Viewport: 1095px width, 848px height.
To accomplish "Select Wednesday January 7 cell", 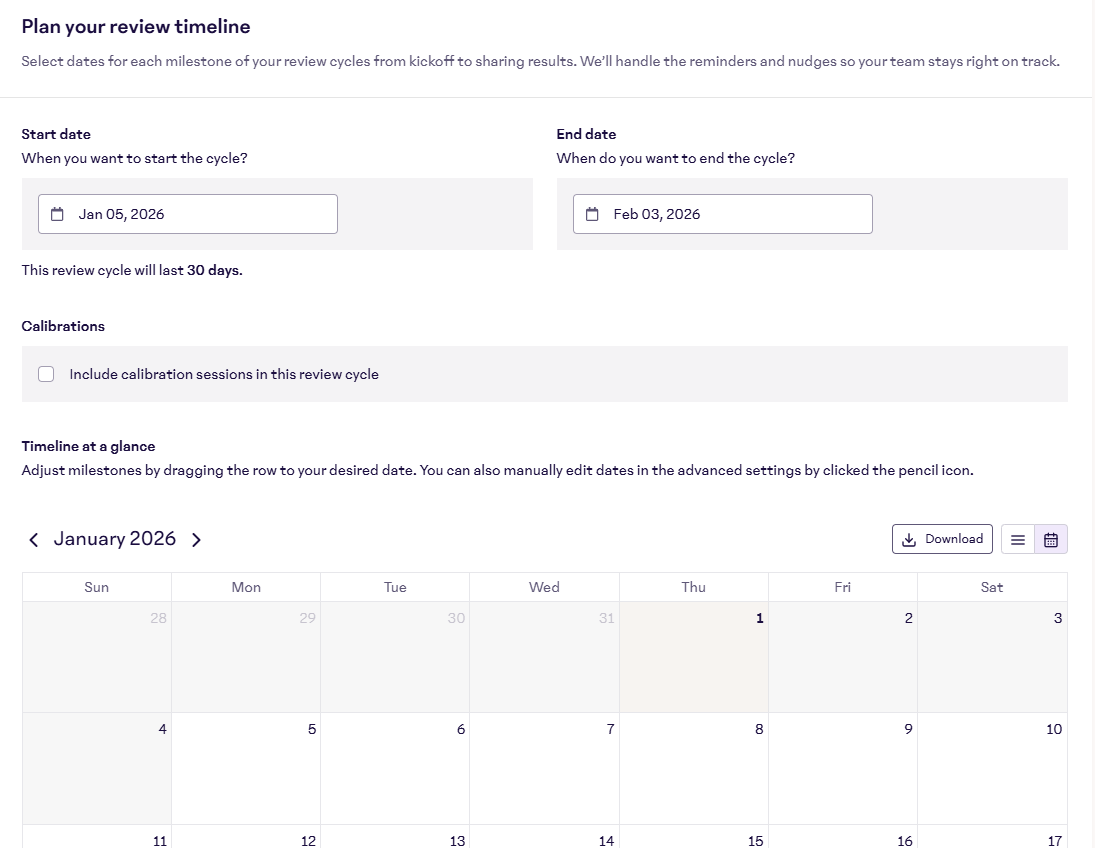I will [x=544, y=767].
